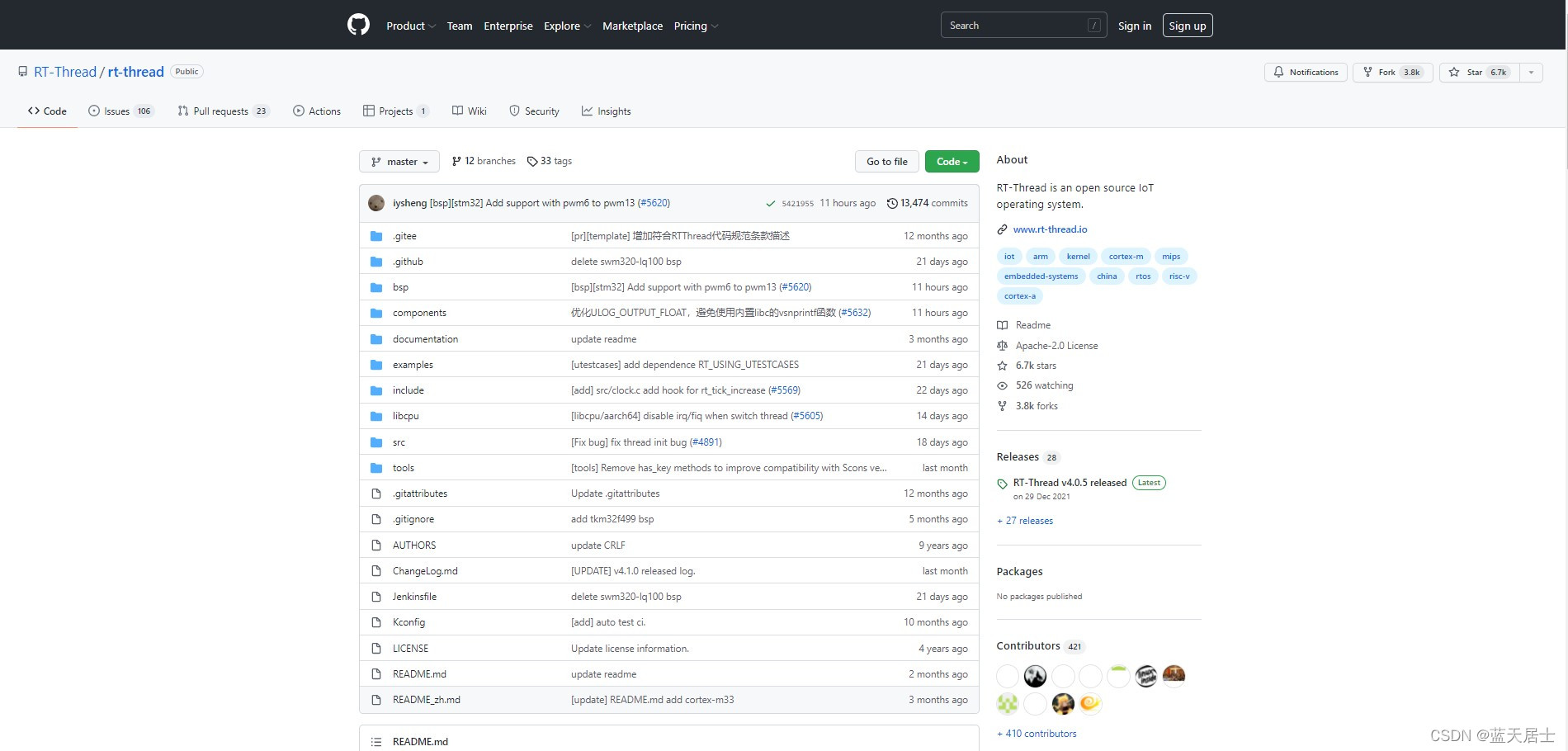Focus the Search input field
Viewport: 1568px width, 751px height.
(1023, 26)
